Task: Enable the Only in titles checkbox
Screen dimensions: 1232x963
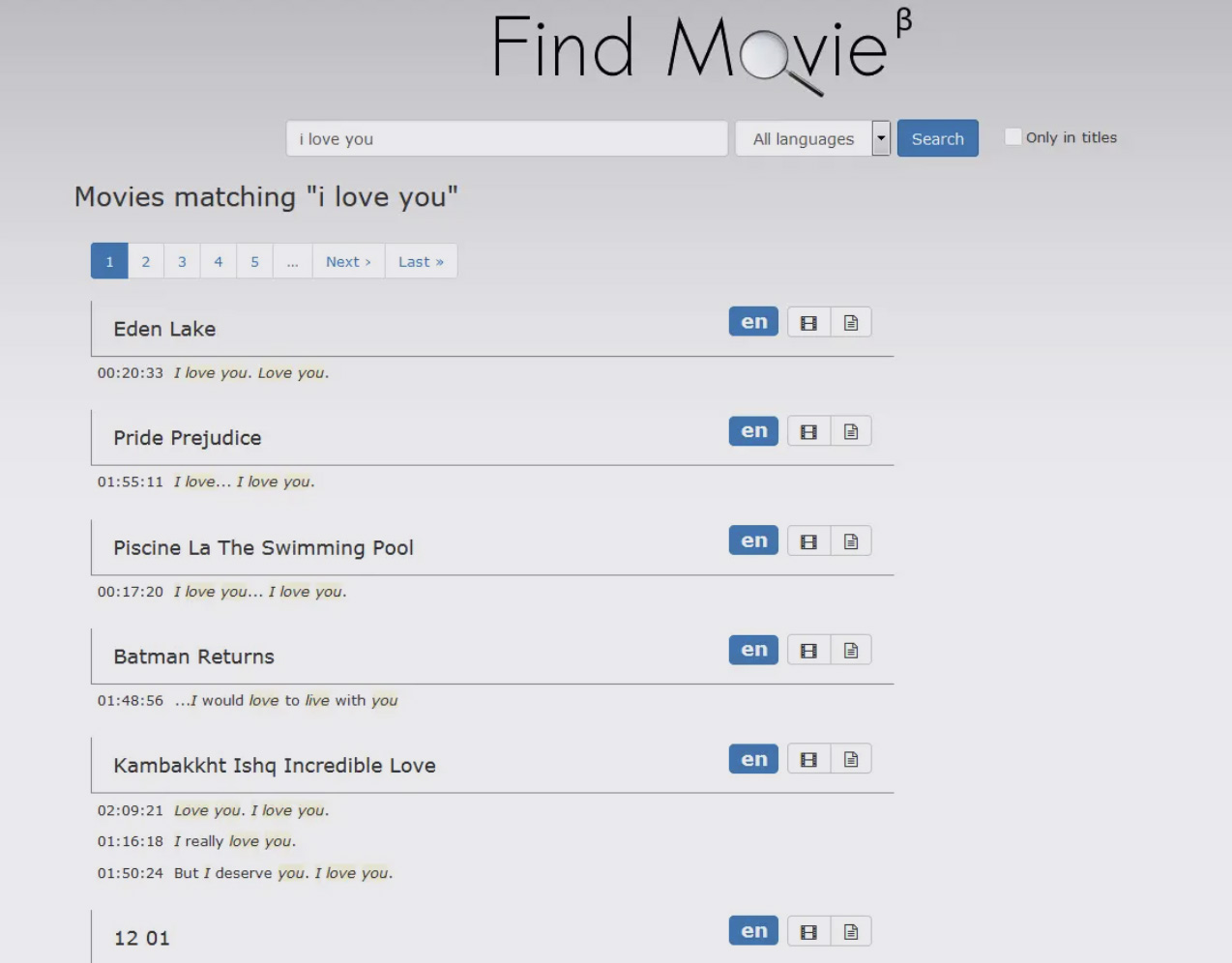Action: [1012, 137]
